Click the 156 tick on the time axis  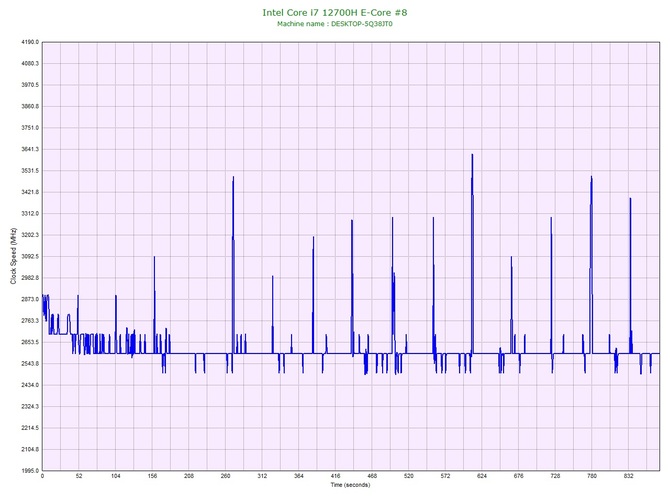(x=152, y=476)
